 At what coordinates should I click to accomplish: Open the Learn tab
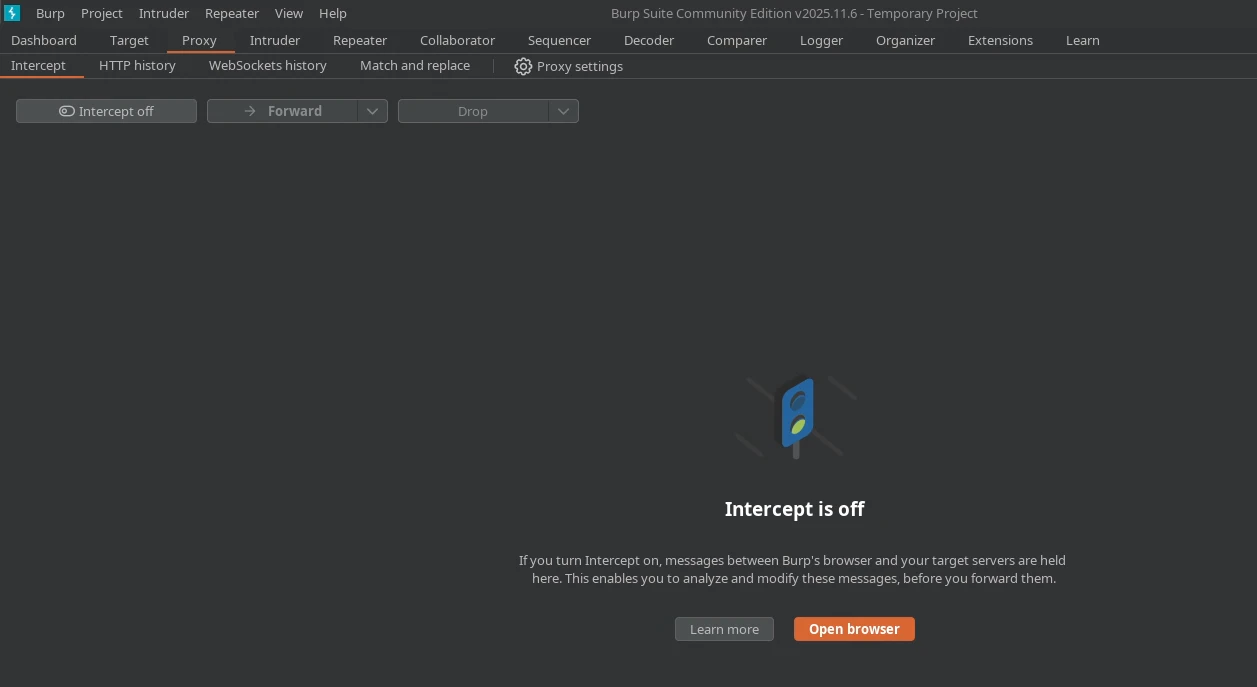tap(1082, 40)
